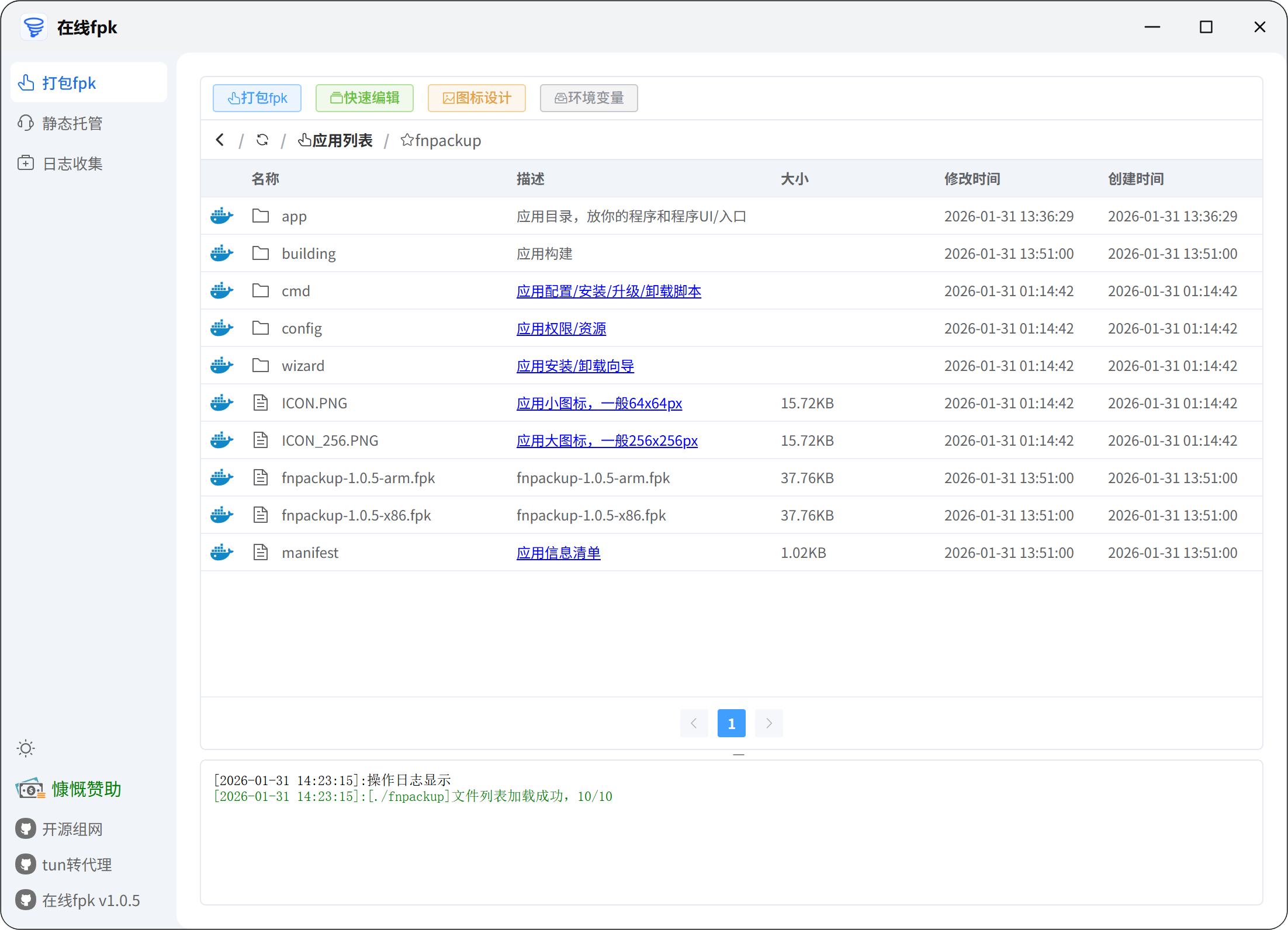Toggle the sun theme icon

[26, 748]
